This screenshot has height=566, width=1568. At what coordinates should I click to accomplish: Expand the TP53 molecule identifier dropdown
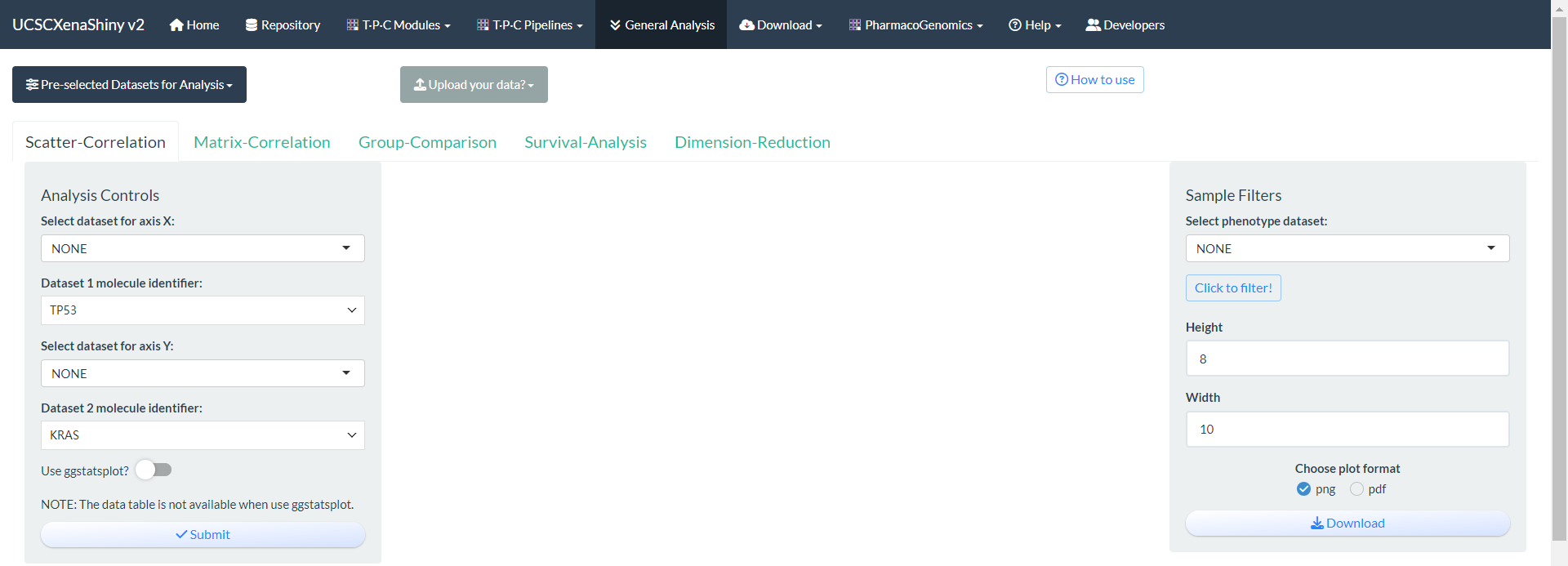[203, 310]
